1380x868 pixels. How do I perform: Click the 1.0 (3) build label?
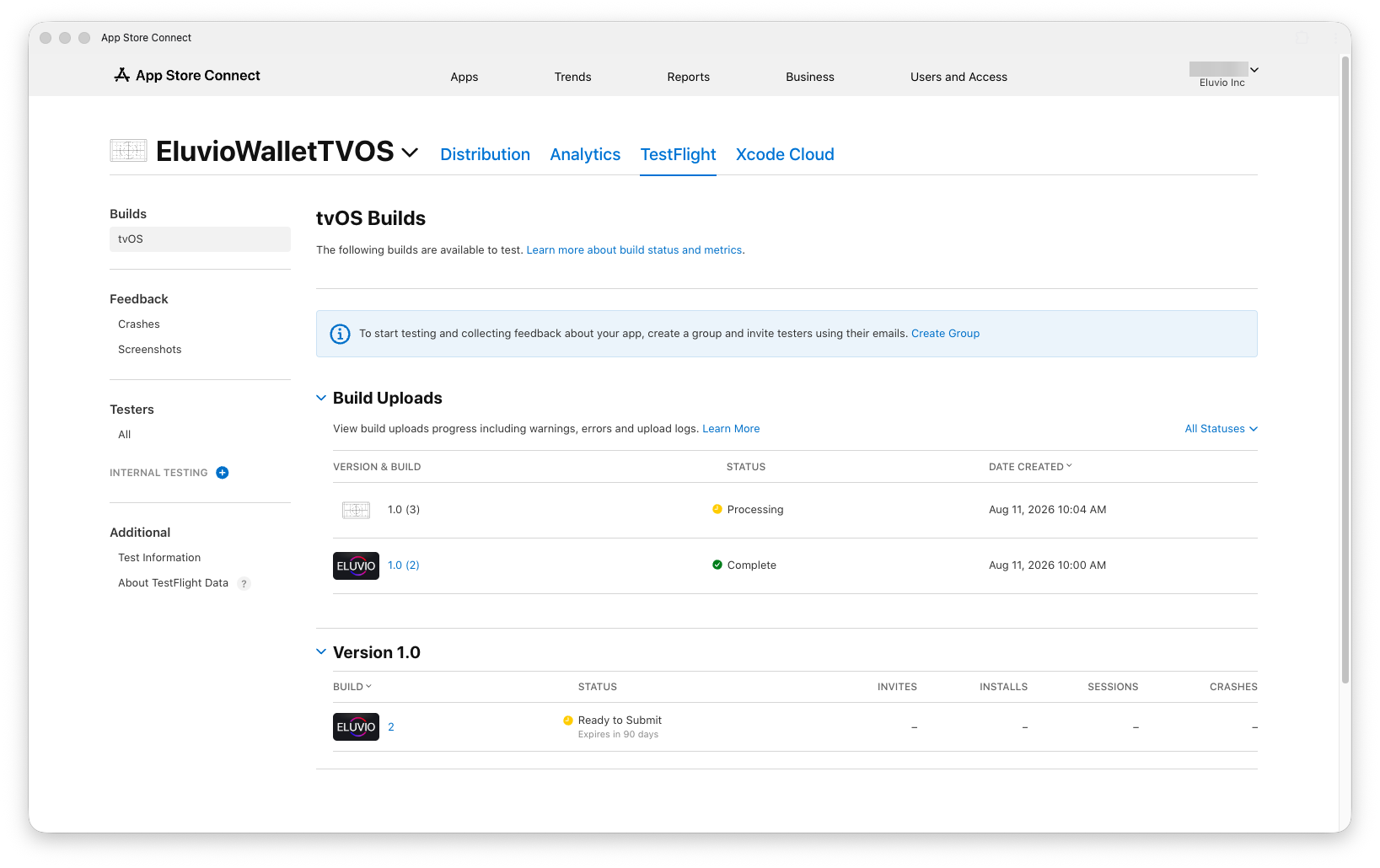tap(404, 510)
